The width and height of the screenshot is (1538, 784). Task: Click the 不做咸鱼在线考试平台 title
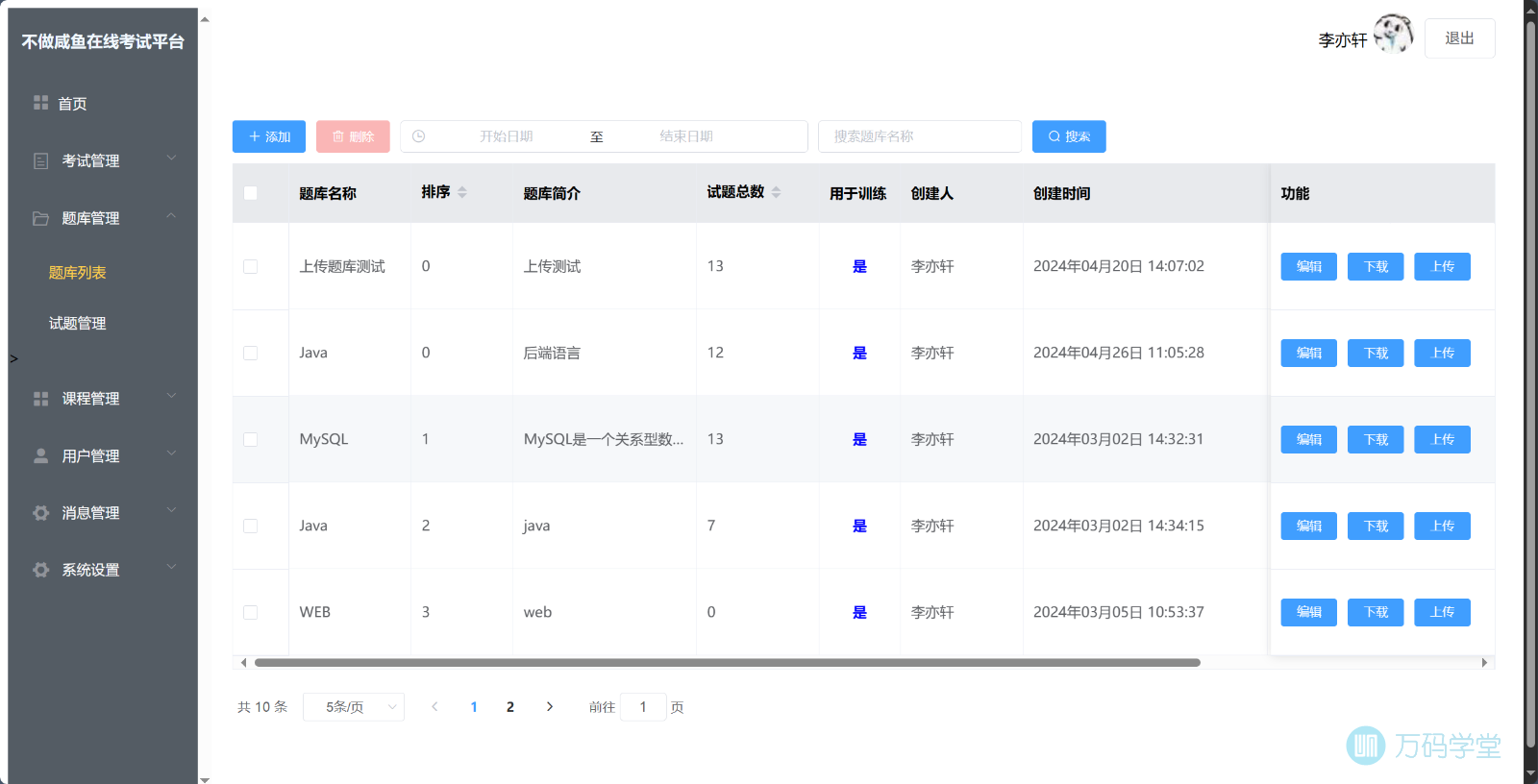coord(103,41)
